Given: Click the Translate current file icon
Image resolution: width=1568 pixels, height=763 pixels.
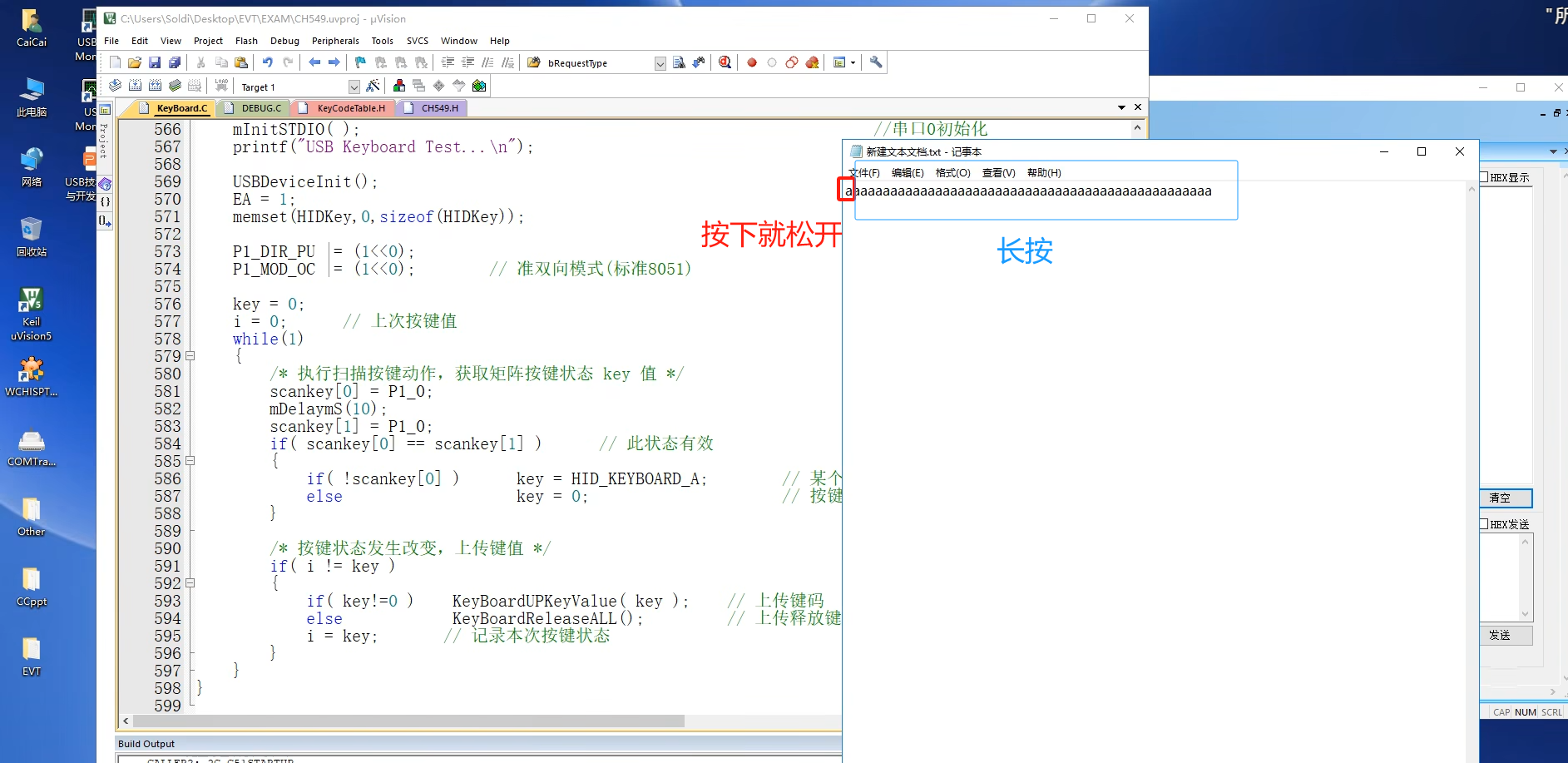Looking at the screenshot, I should click(115, 86).
